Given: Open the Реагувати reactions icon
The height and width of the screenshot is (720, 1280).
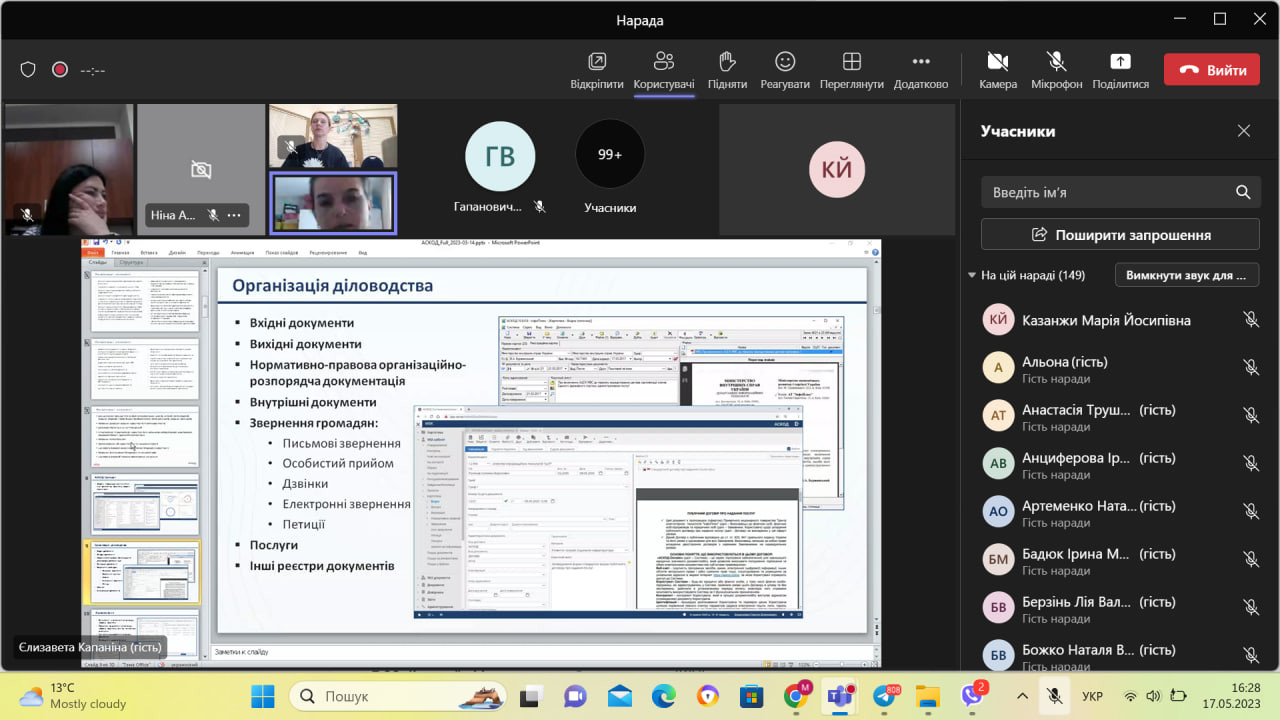Looking at the screenshot, I should click(x=785, y=62).
